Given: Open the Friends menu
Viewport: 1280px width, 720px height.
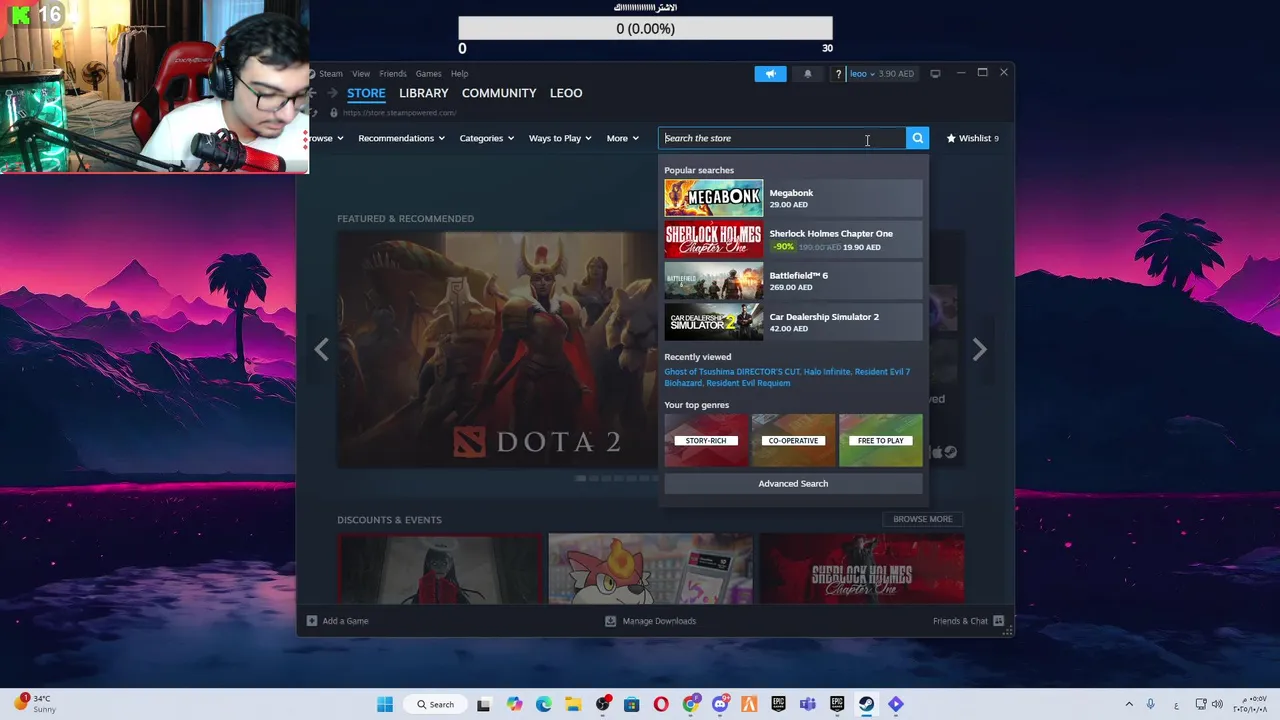Looking at the screenshot, I should point(393,74).
